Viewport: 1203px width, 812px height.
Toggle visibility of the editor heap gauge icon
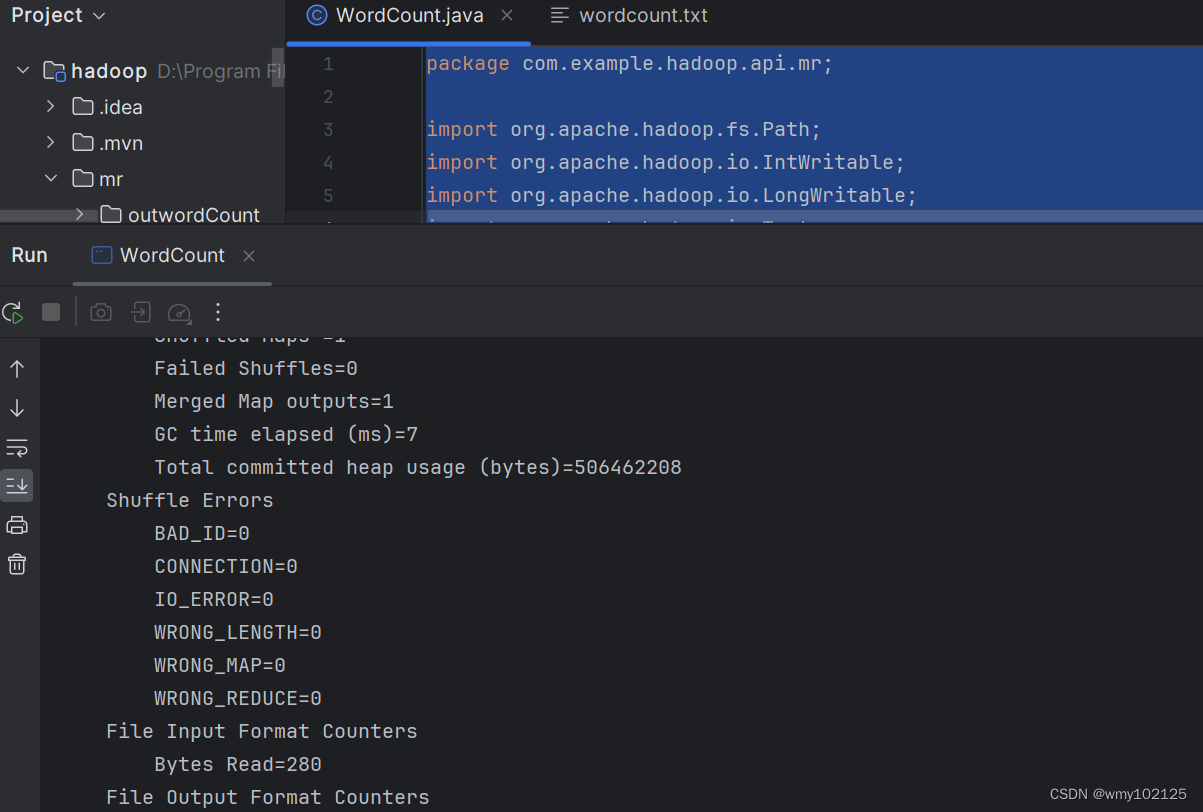(x=180, y=312)
